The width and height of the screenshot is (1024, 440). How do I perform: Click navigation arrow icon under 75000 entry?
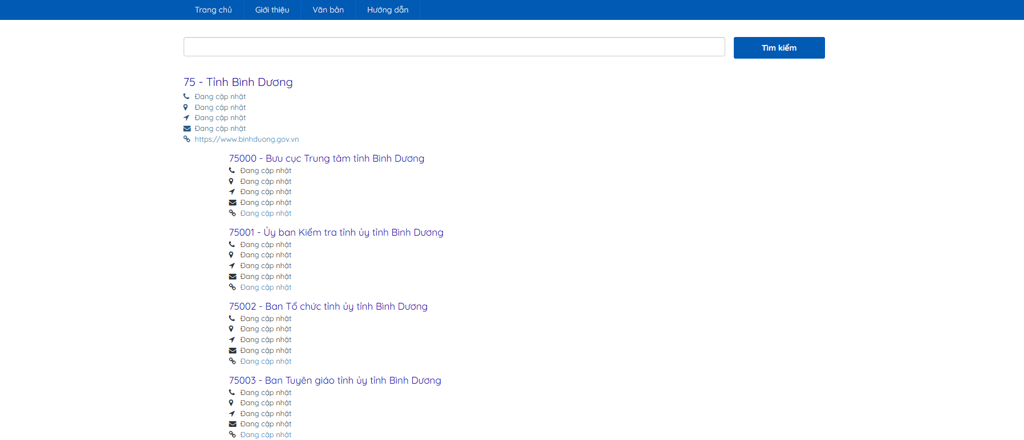click(x=232, y=192)
